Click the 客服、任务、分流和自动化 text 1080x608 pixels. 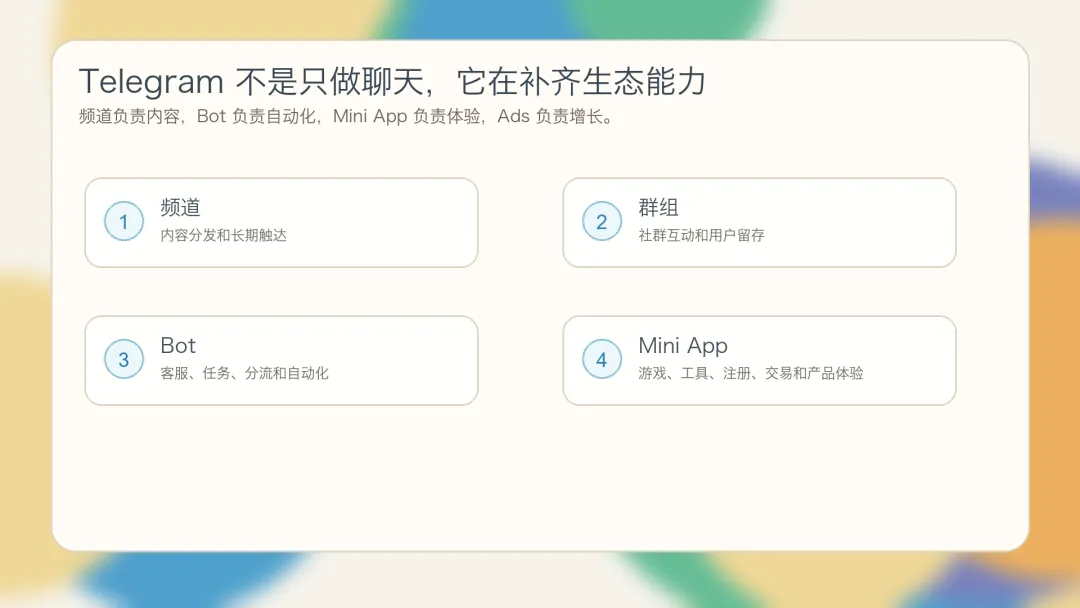(x=245, y=373)
